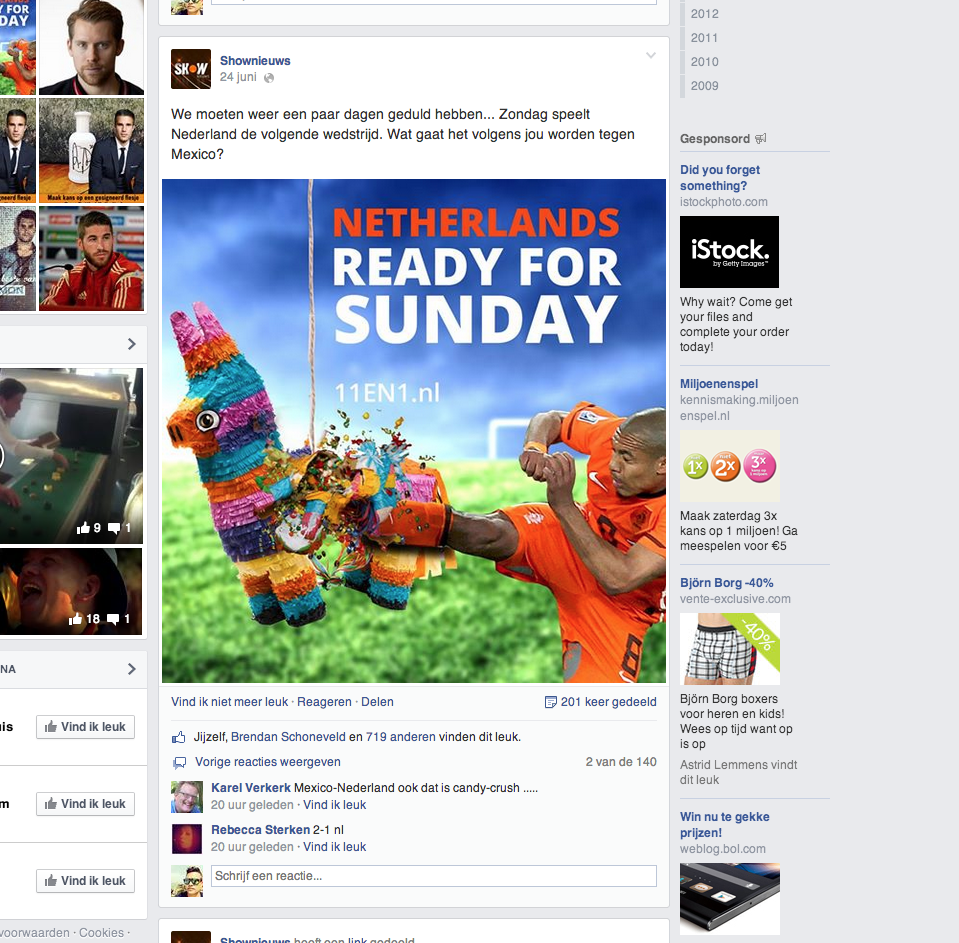
Task: Expand the section chevron above the like buttons
Action: (131, 669)
